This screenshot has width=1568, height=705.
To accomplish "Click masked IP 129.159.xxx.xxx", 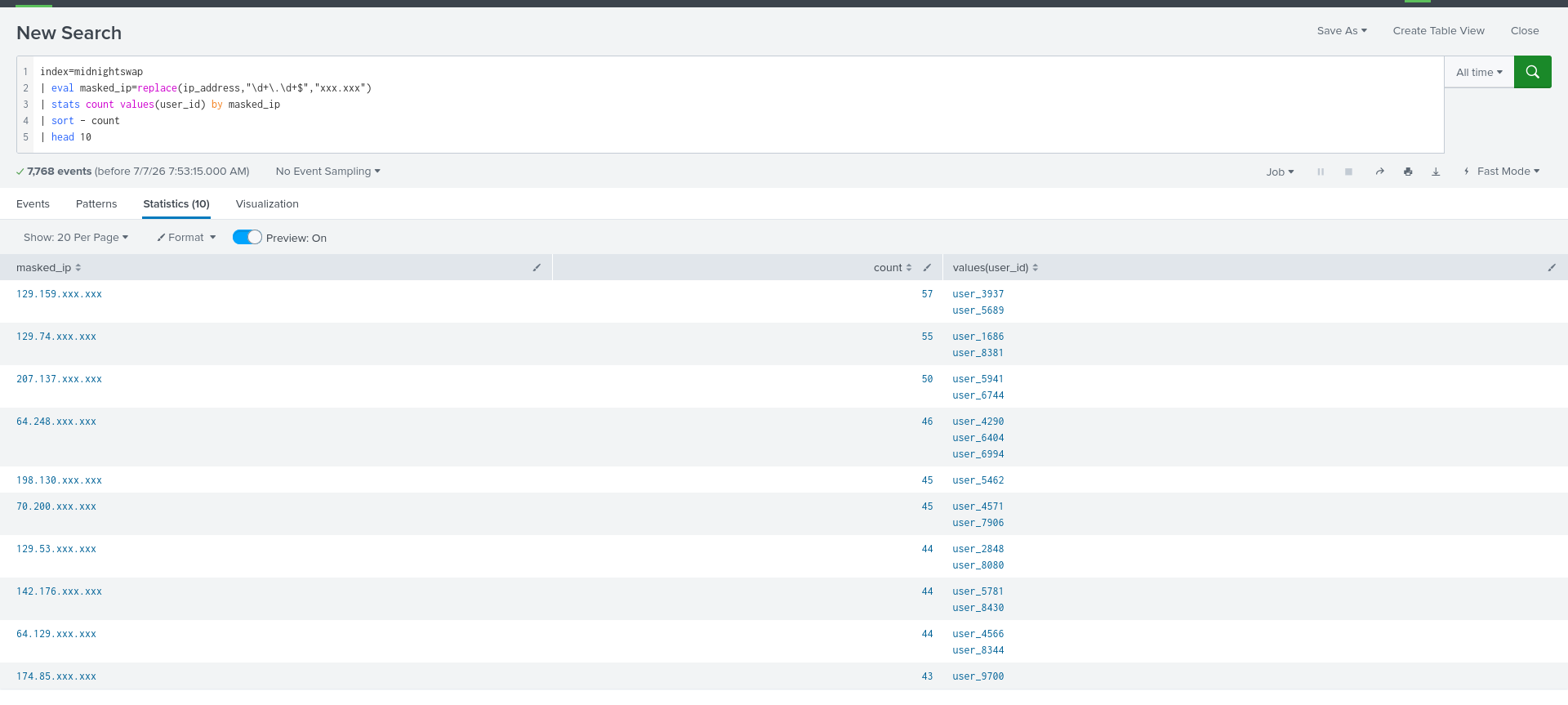I will tap(59, 294).
